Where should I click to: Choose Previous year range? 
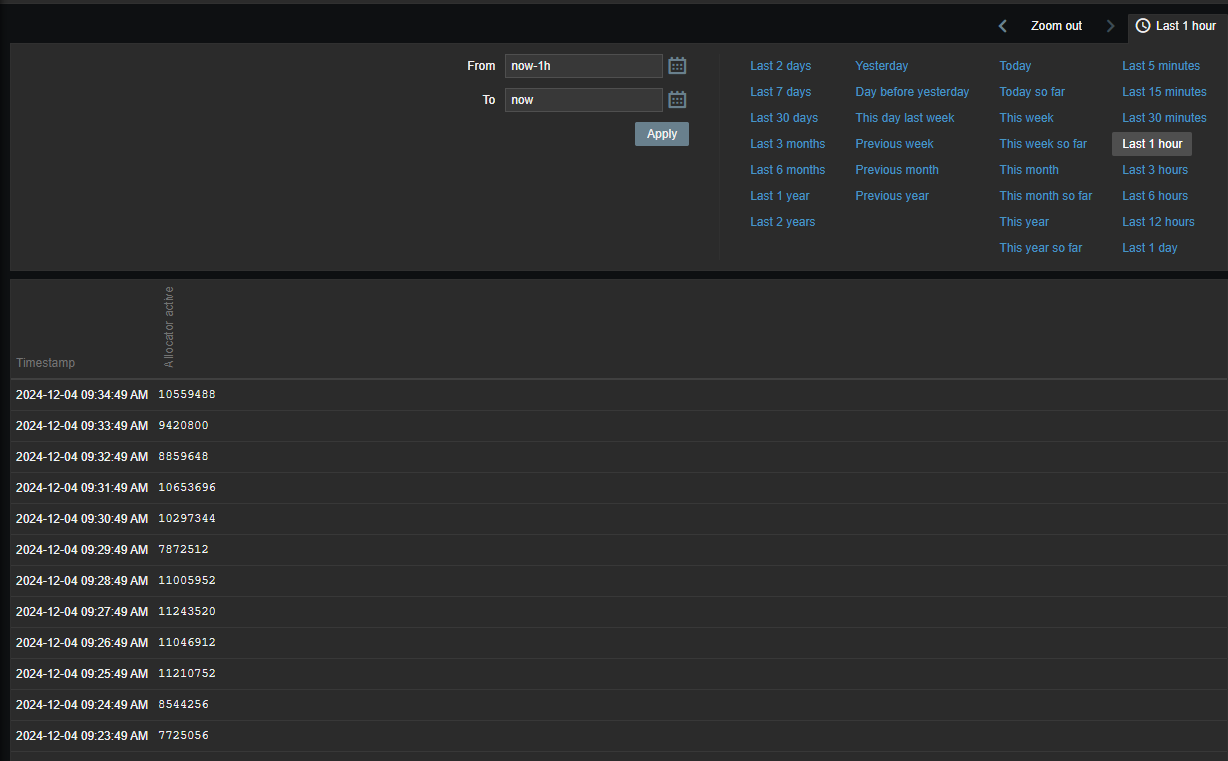892,196
